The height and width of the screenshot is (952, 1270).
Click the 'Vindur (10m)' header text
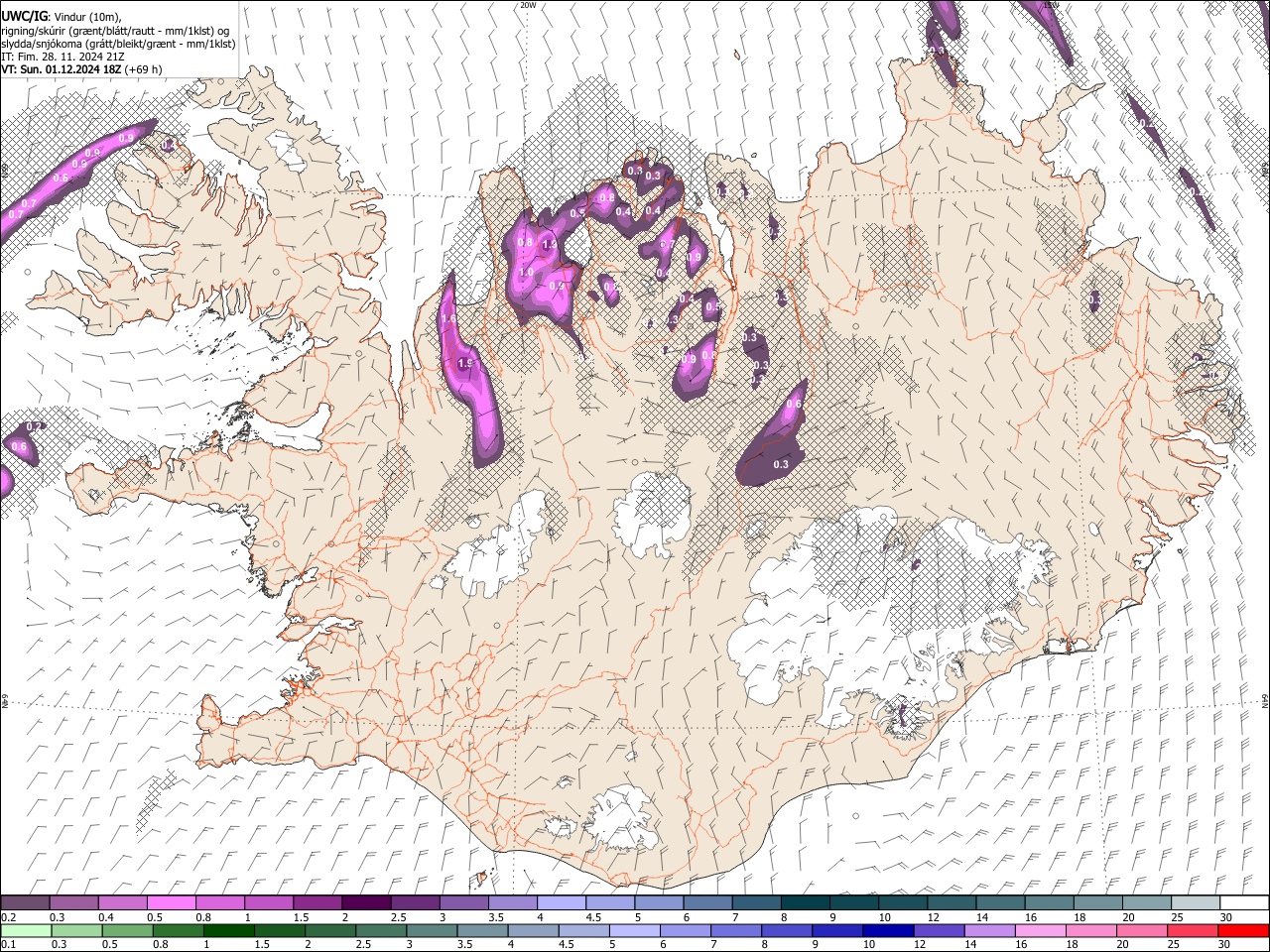pos(88,17)
